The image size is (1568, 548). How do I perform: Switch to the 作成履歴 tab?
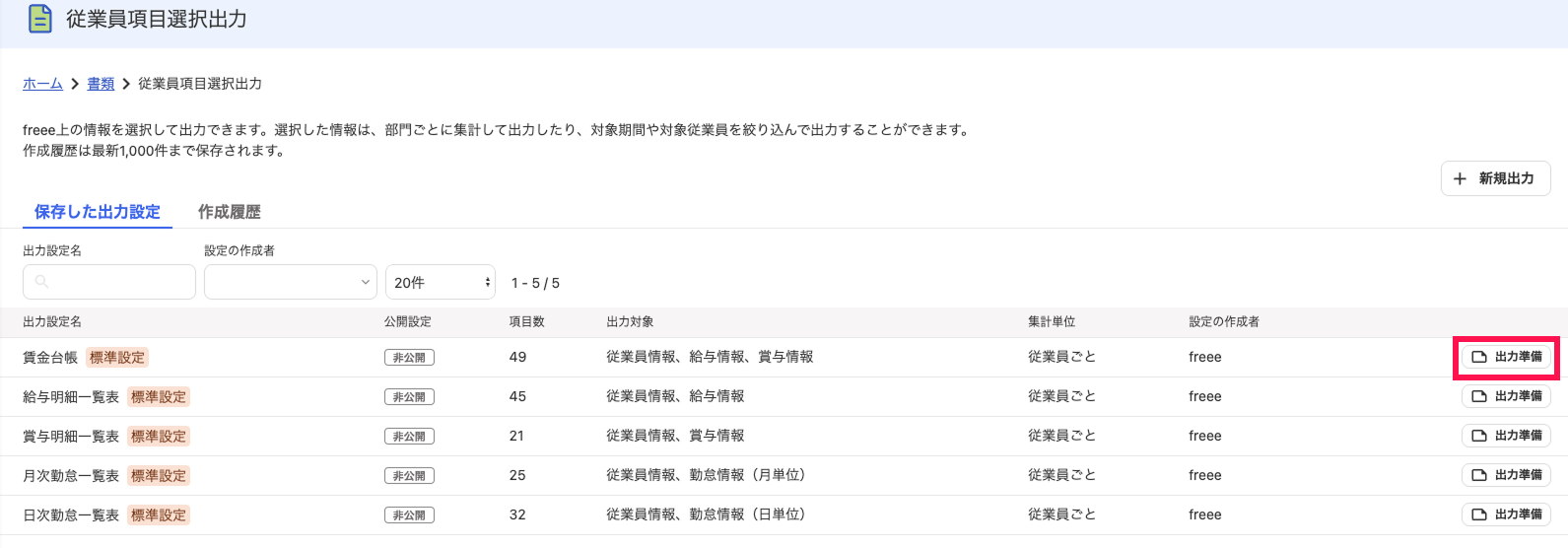(229, 212)
